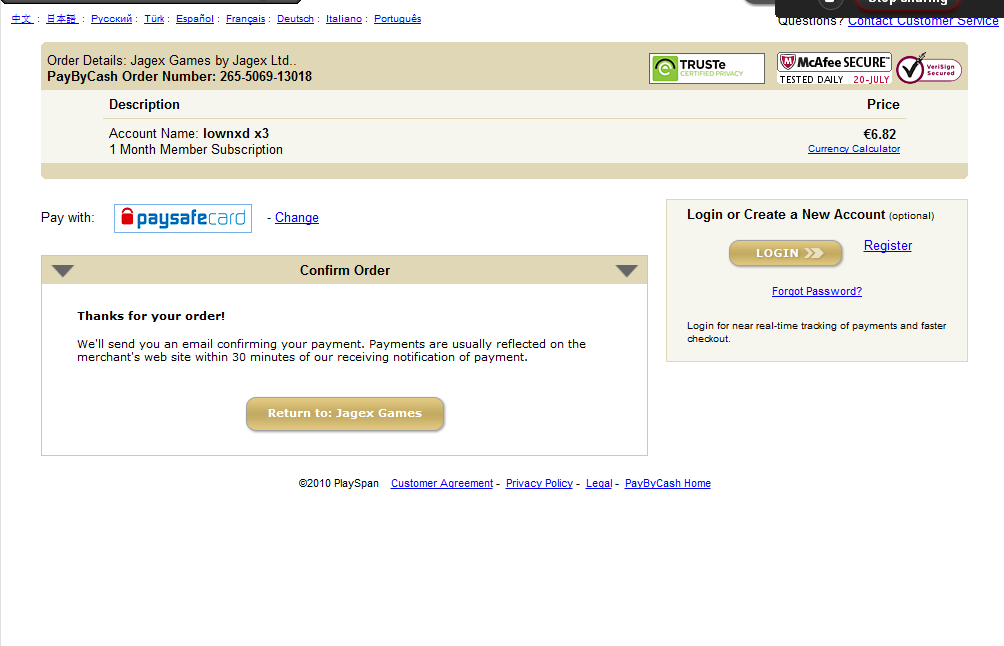The height and width of the screenshot is (646, 1004).
Task: Switch language to Italiano
Action: pos(344,19)
